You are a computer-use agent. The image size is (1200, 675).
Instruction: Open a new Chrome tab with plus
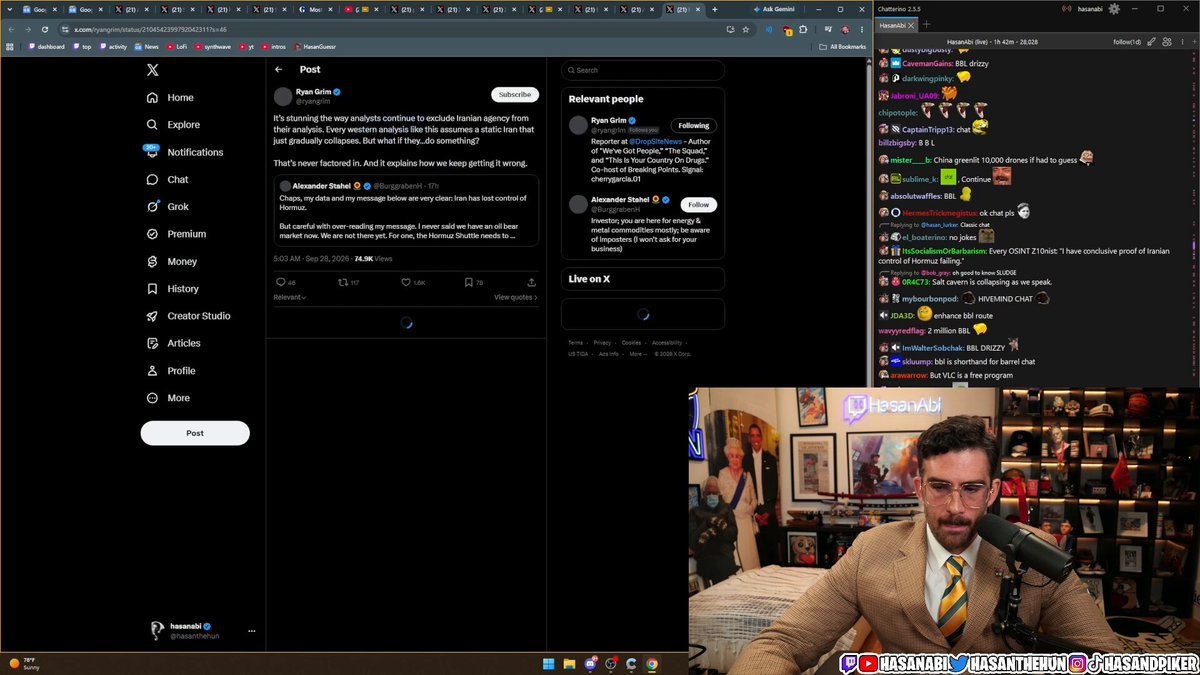click(x=714, y=9)
